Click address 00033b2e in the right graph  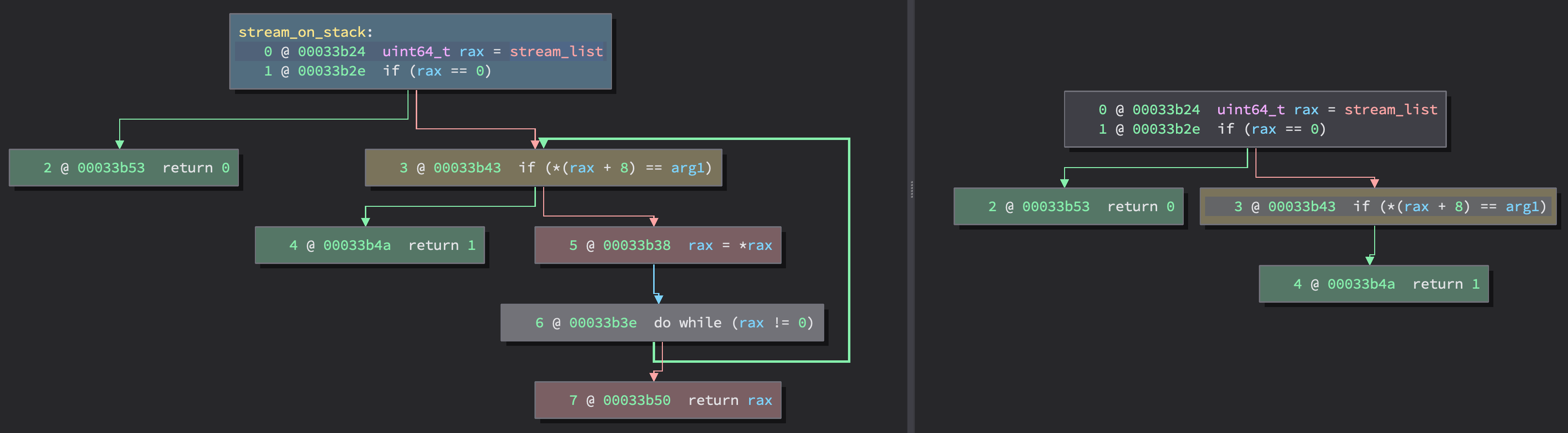tap(1166, 129)
